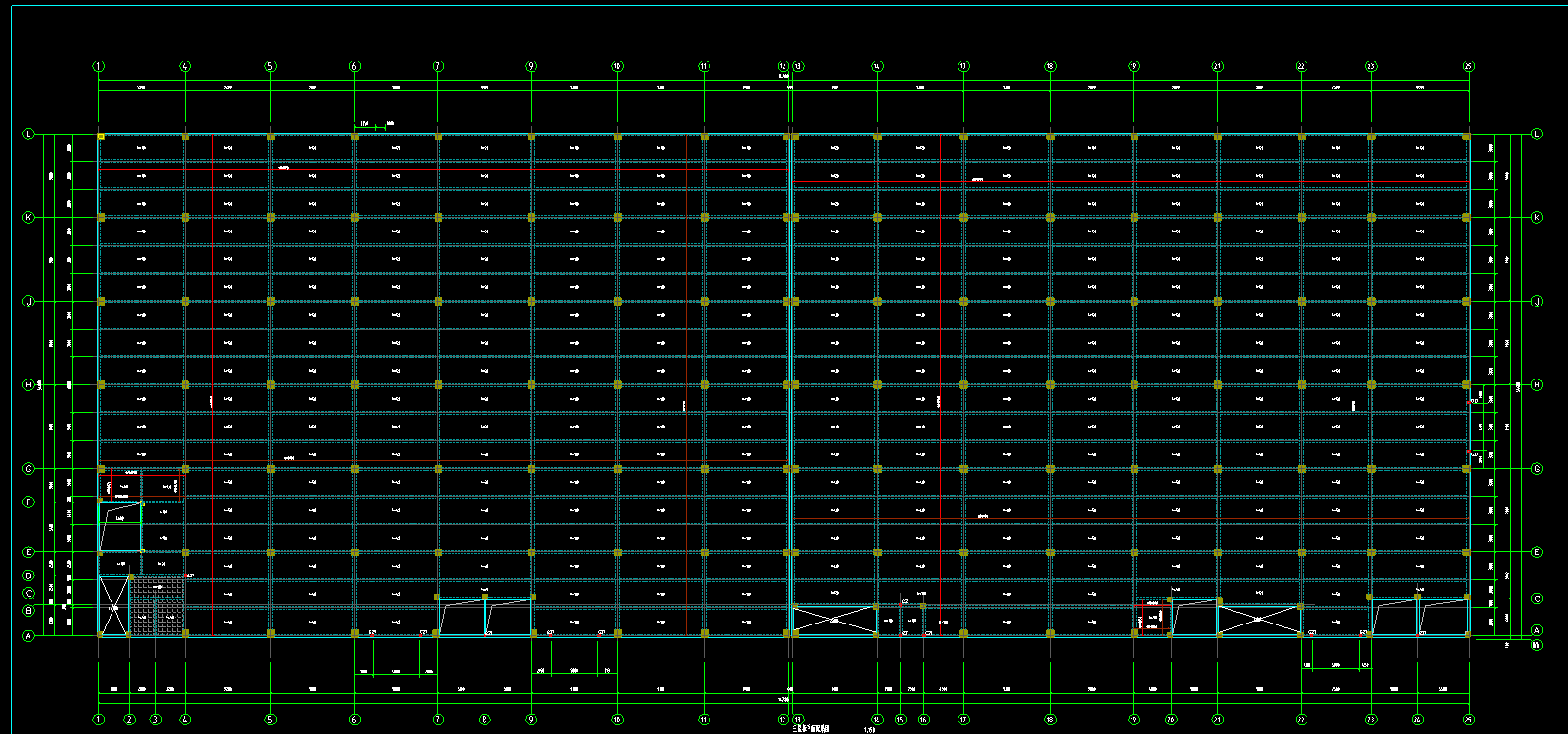Pick the bottom-row axis bubble numbered 18
1568x734 pixels.
(1050, 720)
